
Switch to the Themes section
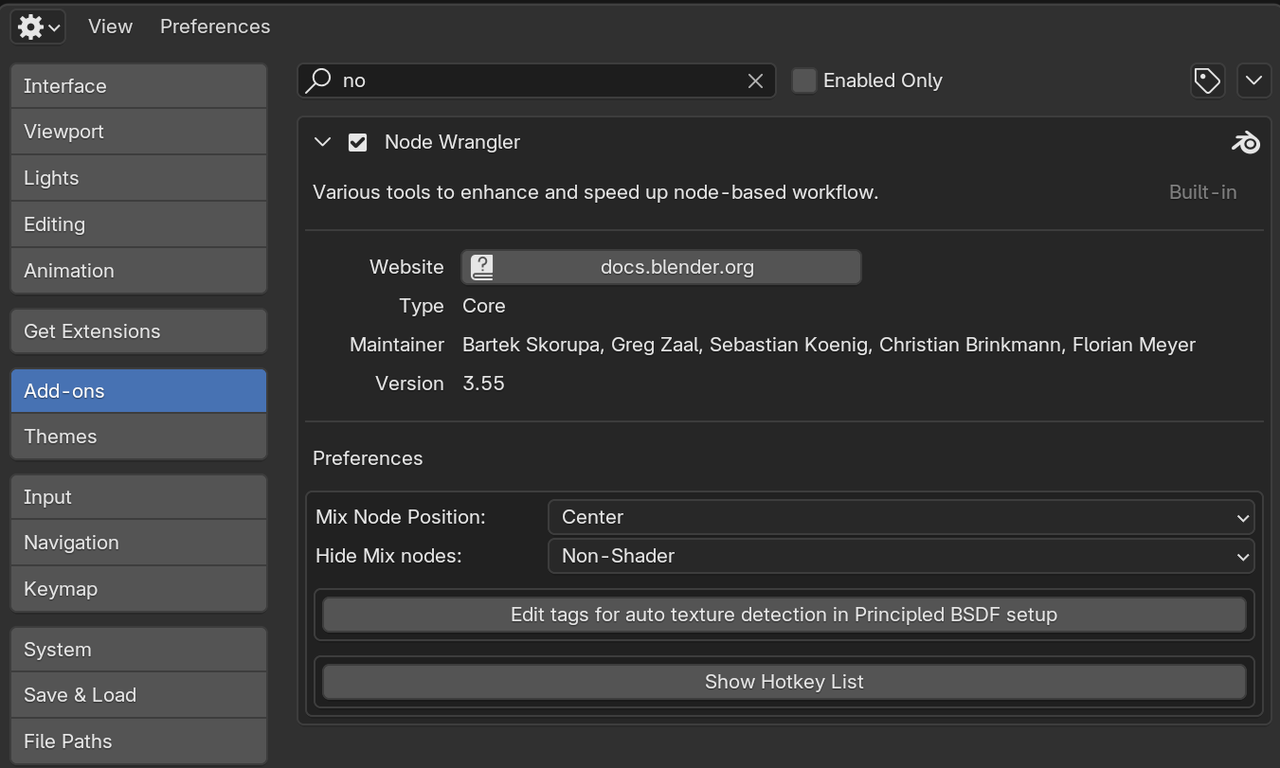(139, 437)
